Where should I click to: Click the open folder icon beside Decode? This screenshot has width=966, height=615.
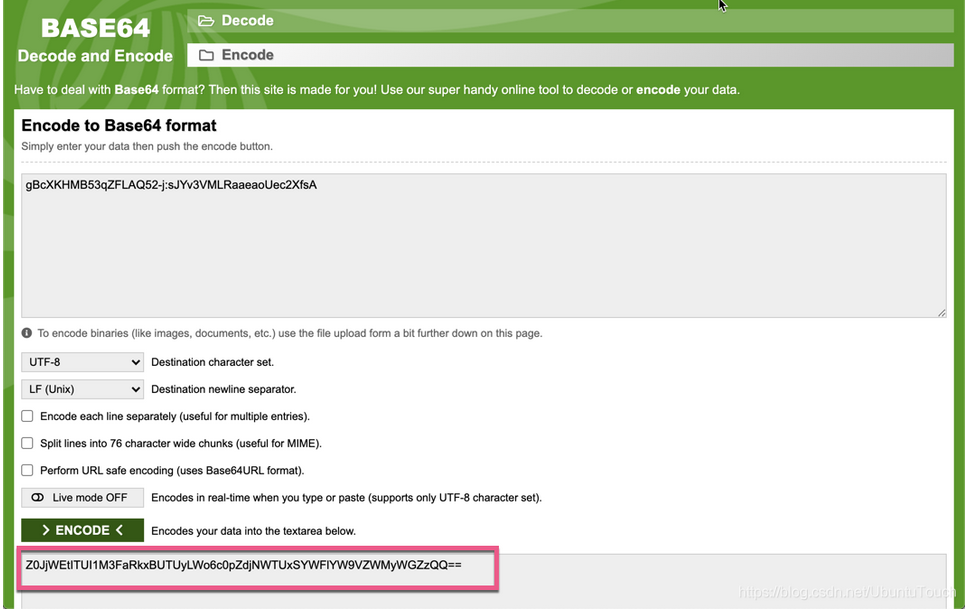(210, 19)
